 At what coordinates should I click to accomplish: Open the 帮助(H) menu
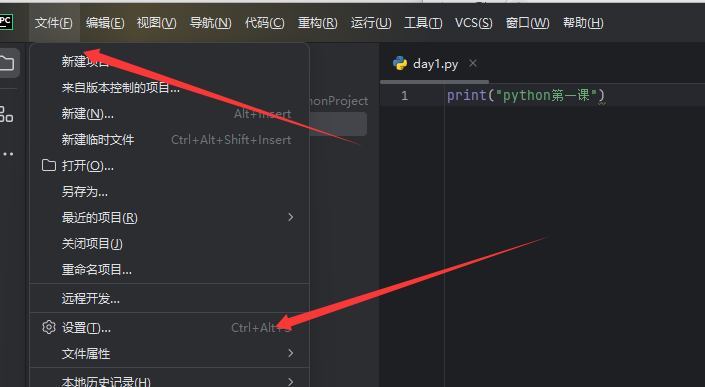pos(583,23)
